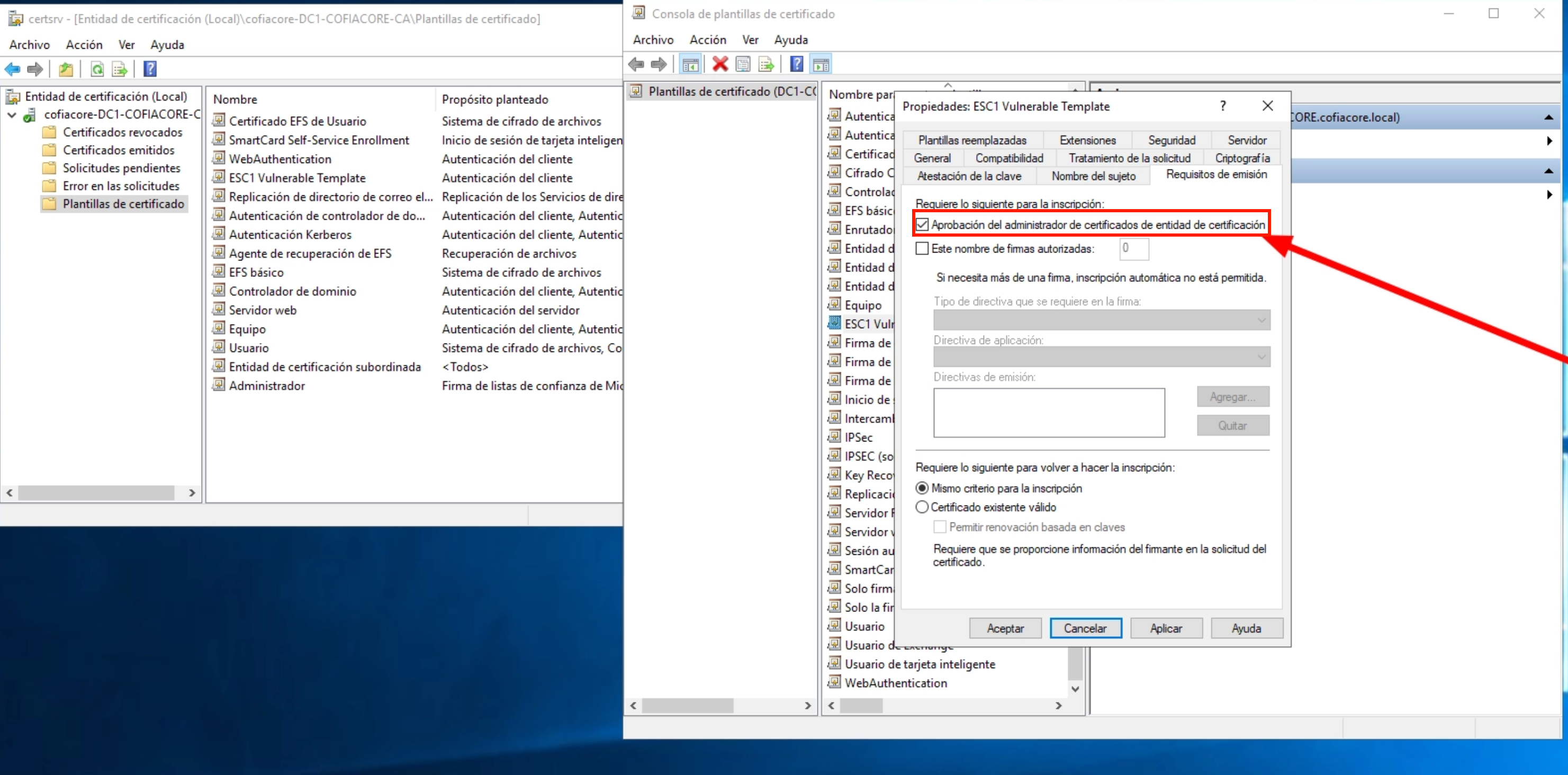The width and height of the screenshot is (1568, 775).
Task: Select the Usuario de tarjeta inteligente template
Action: (920, 664)
